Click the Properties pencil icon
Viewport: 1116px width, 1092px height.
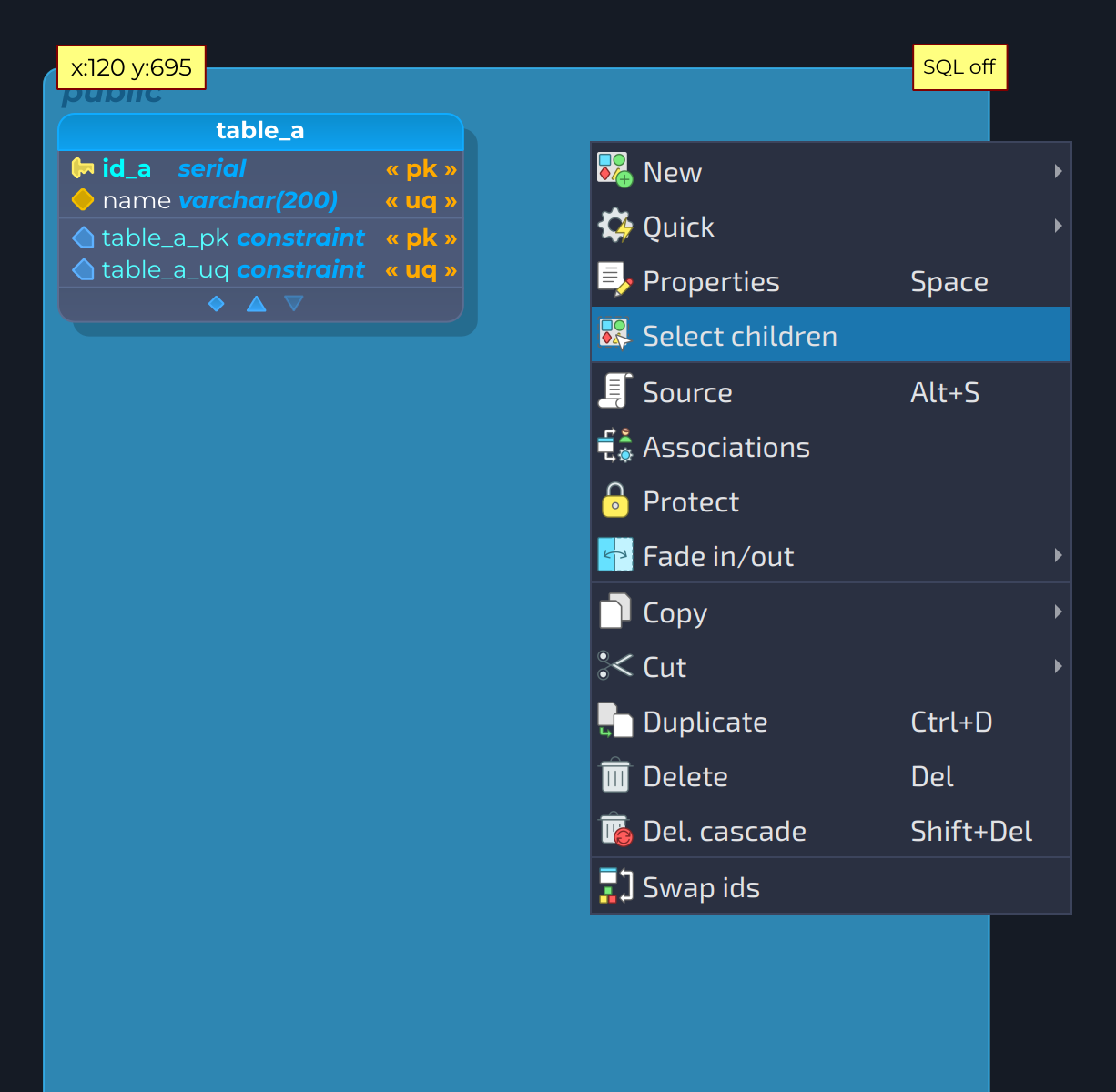pyautogui.click(x=614, y=279)
